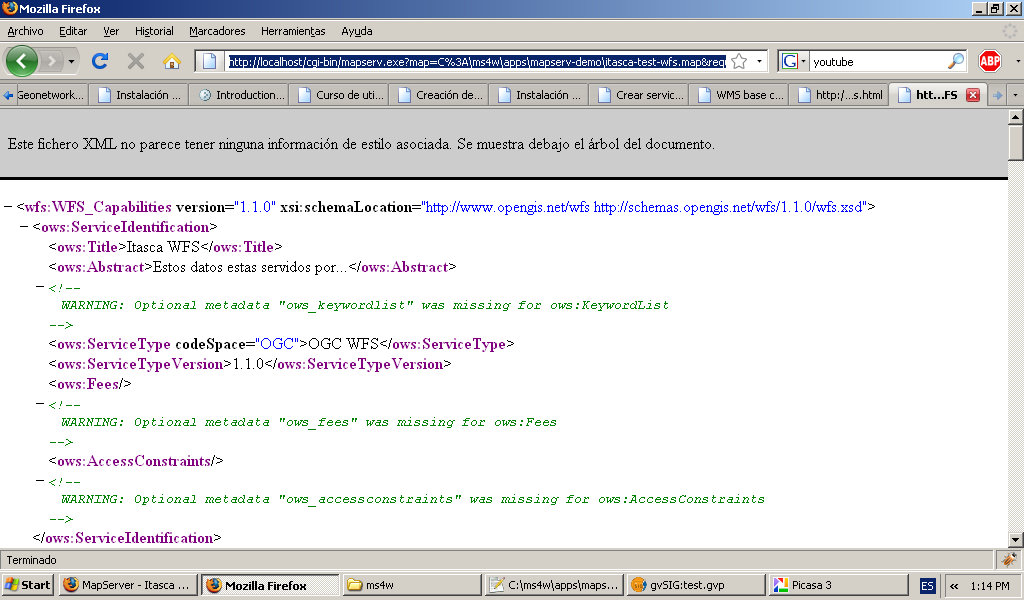Click the Adblock Plus ABP icon
Image resolution: width=1024 pixels, height=600 pixels.
(990, 61)
